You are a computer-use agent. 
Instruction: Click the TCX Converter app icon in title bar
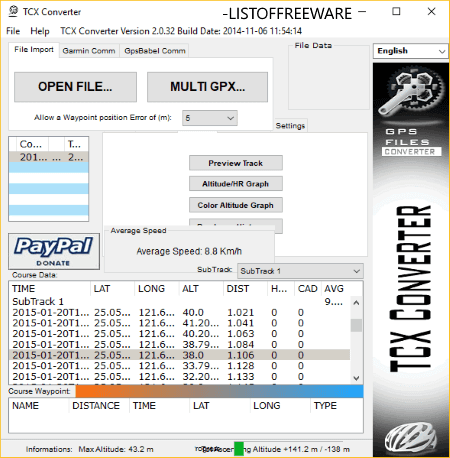point(13,11)
